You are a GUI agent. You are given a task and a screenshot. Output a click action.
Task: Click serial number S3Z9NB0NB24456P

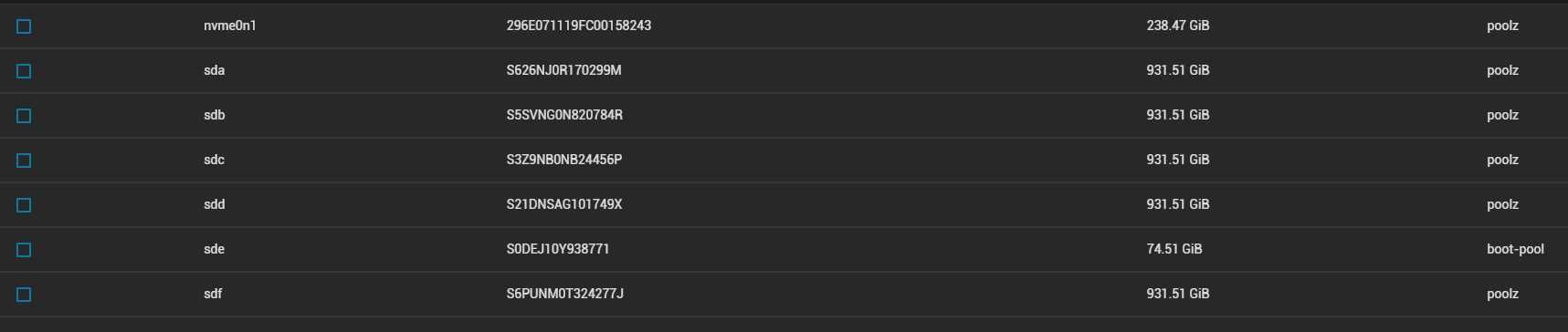click(564, 160)
